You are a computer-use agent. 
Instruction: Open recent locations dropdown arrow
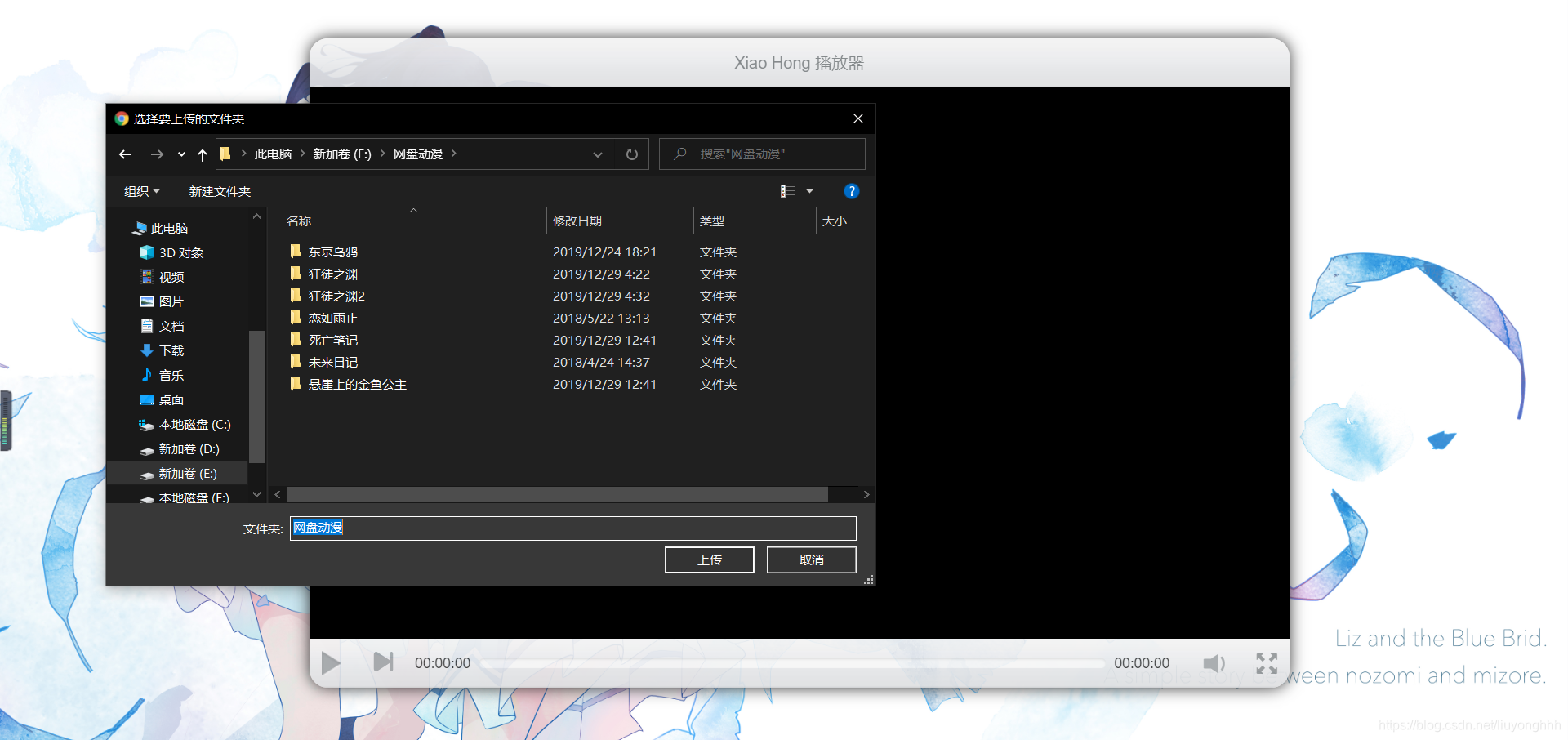(x=181, y=154)
